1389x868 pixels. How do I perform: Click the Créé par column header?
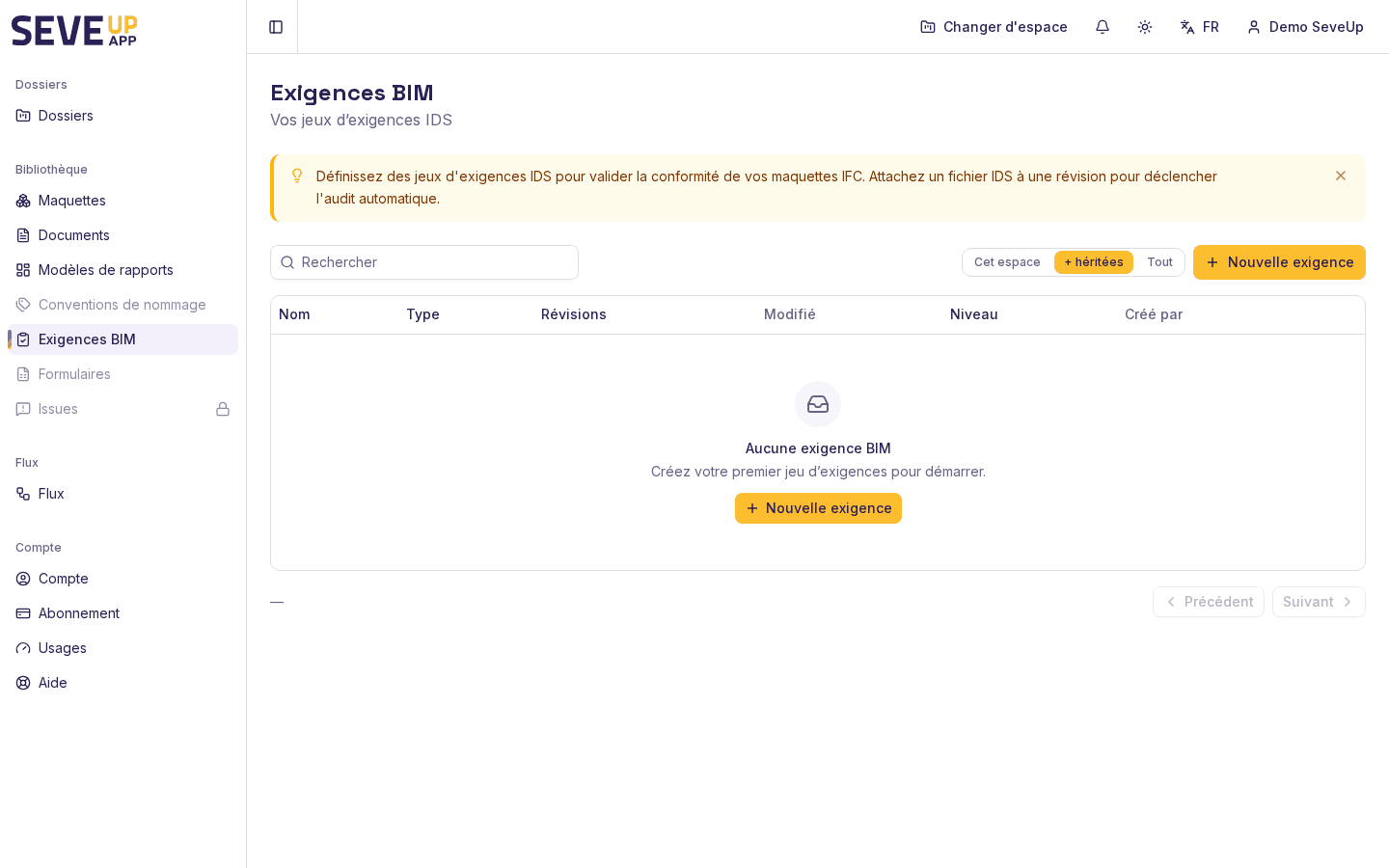pyautogui.click(x=1154, y=314)
